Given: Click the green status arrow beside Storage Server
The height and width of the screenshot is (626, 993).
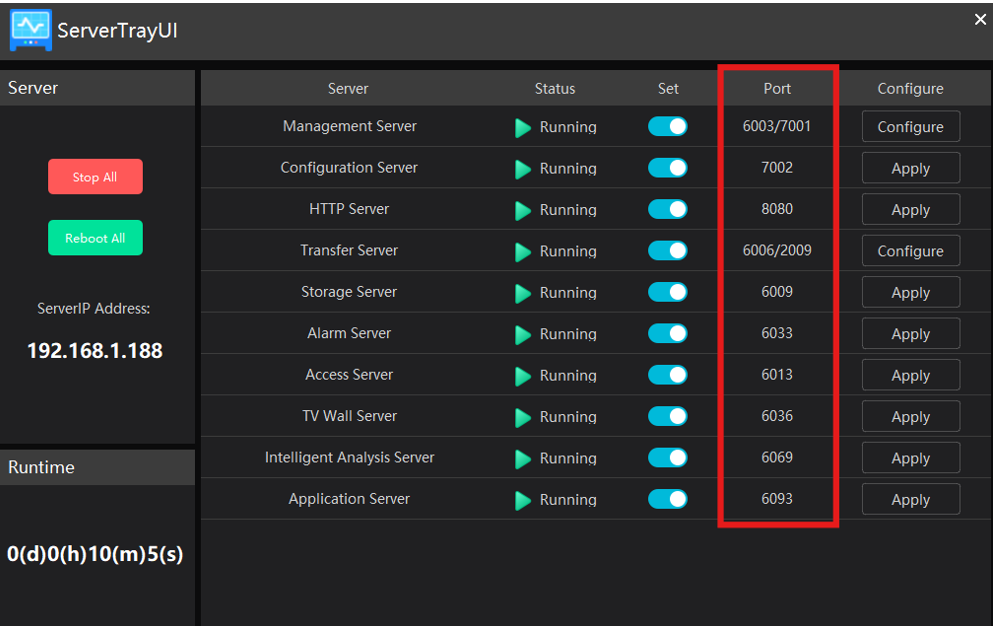Looking at the screenshot, I should 523,294.
